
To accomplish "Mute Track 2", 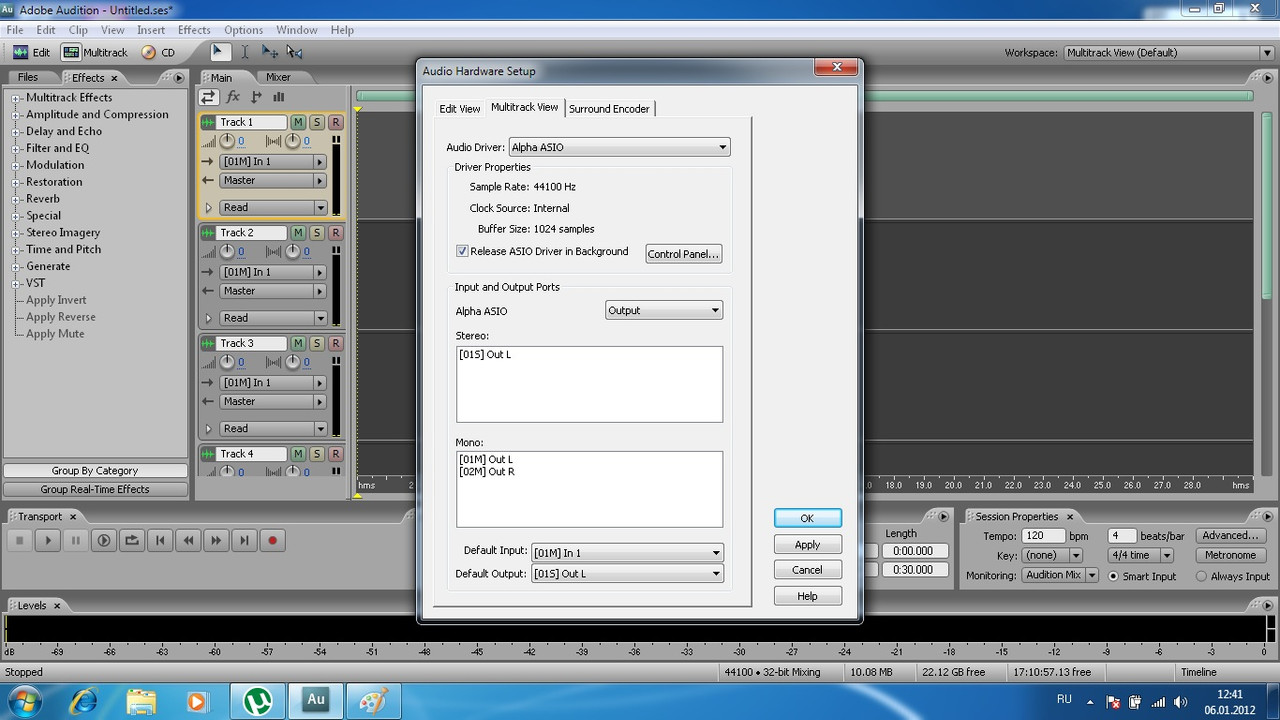I will coord(298,233).
